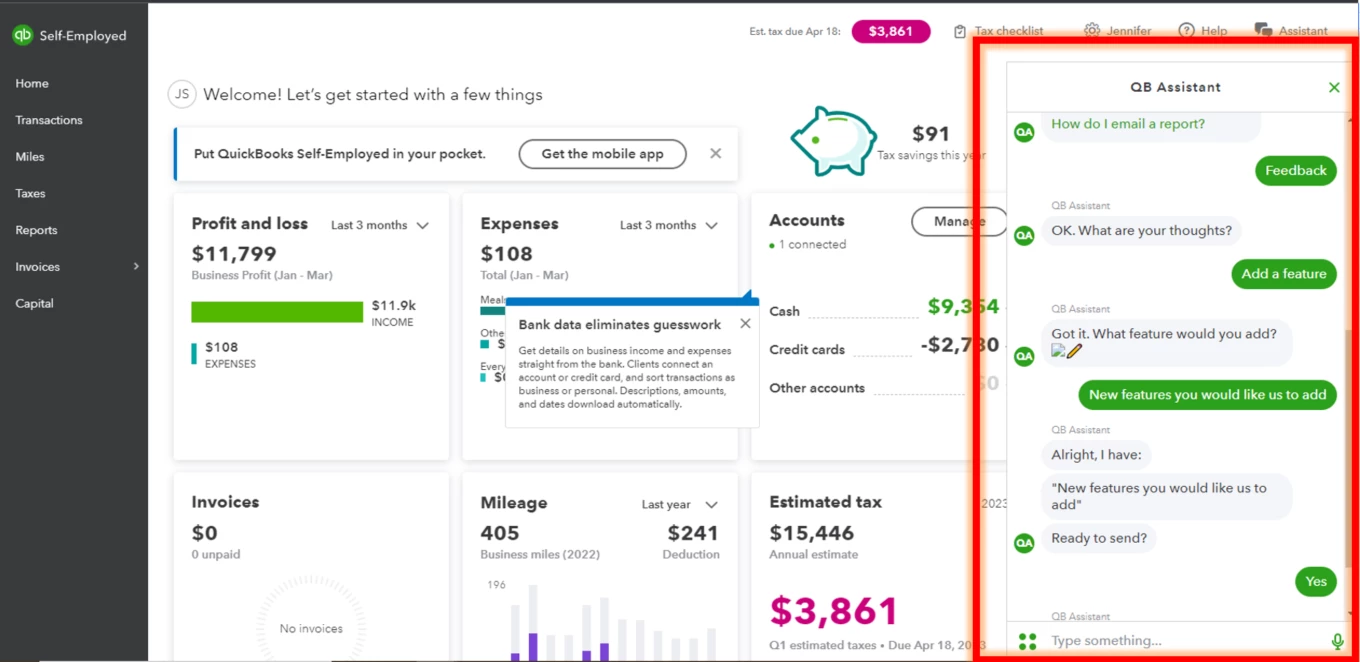Open the four-dot menu icon in chat

[x=1027, y=641]
